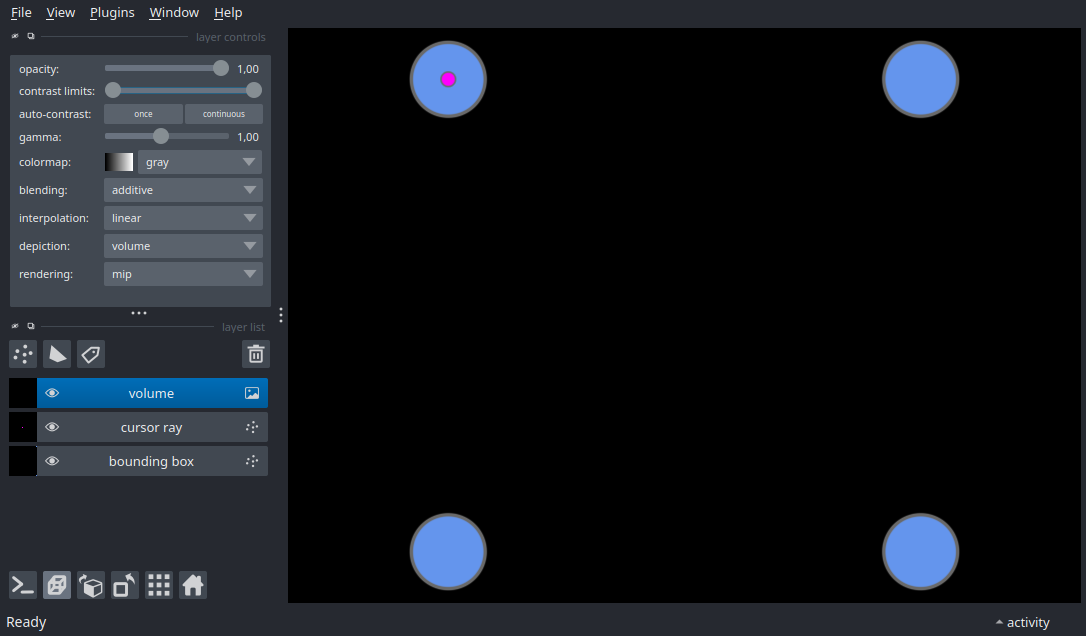Create a new shapes layer
The image size is (1086, 636).
click(x=57, y=354)
